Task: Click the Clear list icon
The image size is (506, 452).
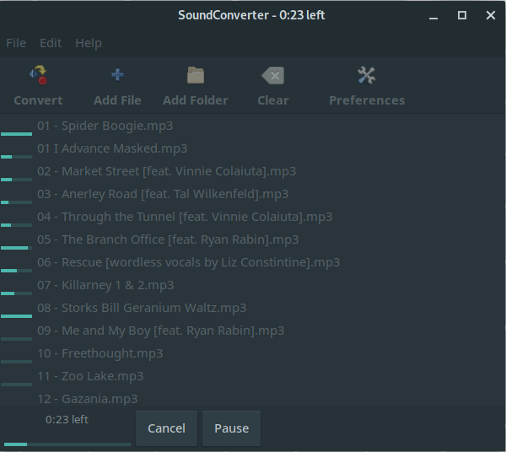Action: point(273,75)
